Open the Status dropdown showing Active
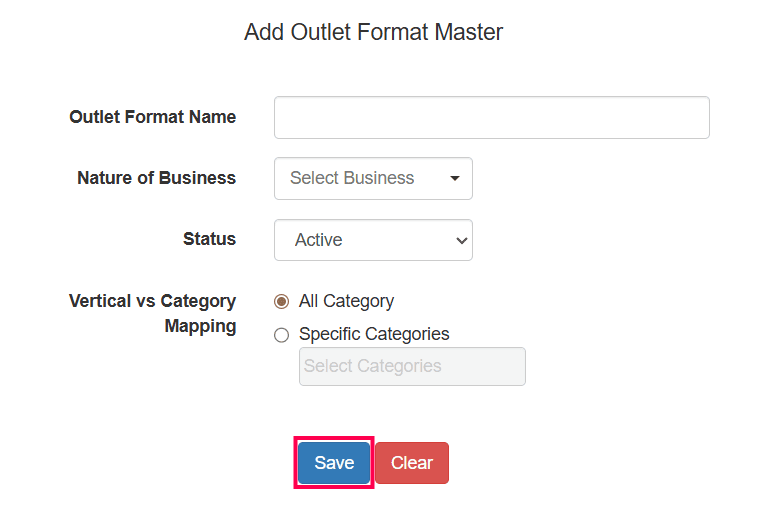The height and width of the screenshot is (517, 769). [373, 240]
